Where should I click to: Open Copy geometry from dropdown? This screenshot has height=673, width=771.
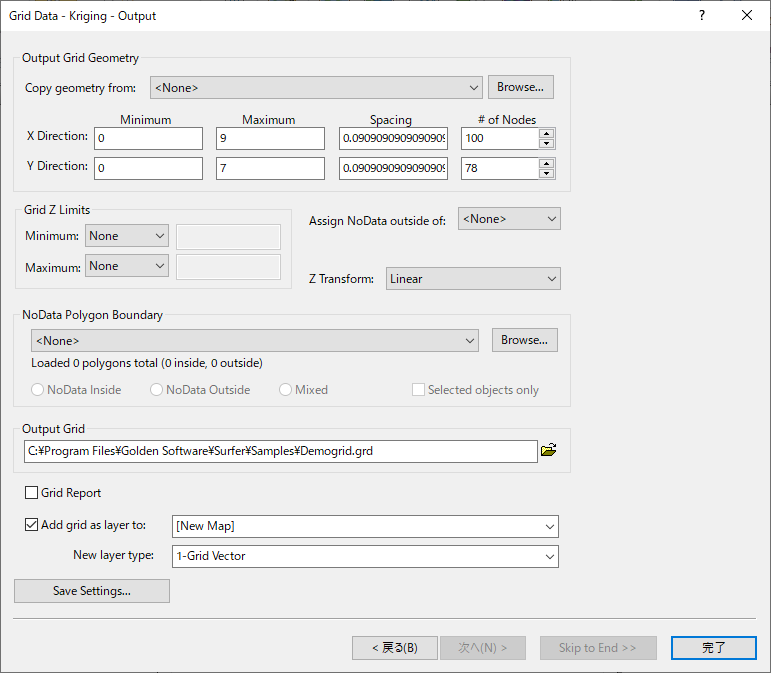click(x=316, y=88)
